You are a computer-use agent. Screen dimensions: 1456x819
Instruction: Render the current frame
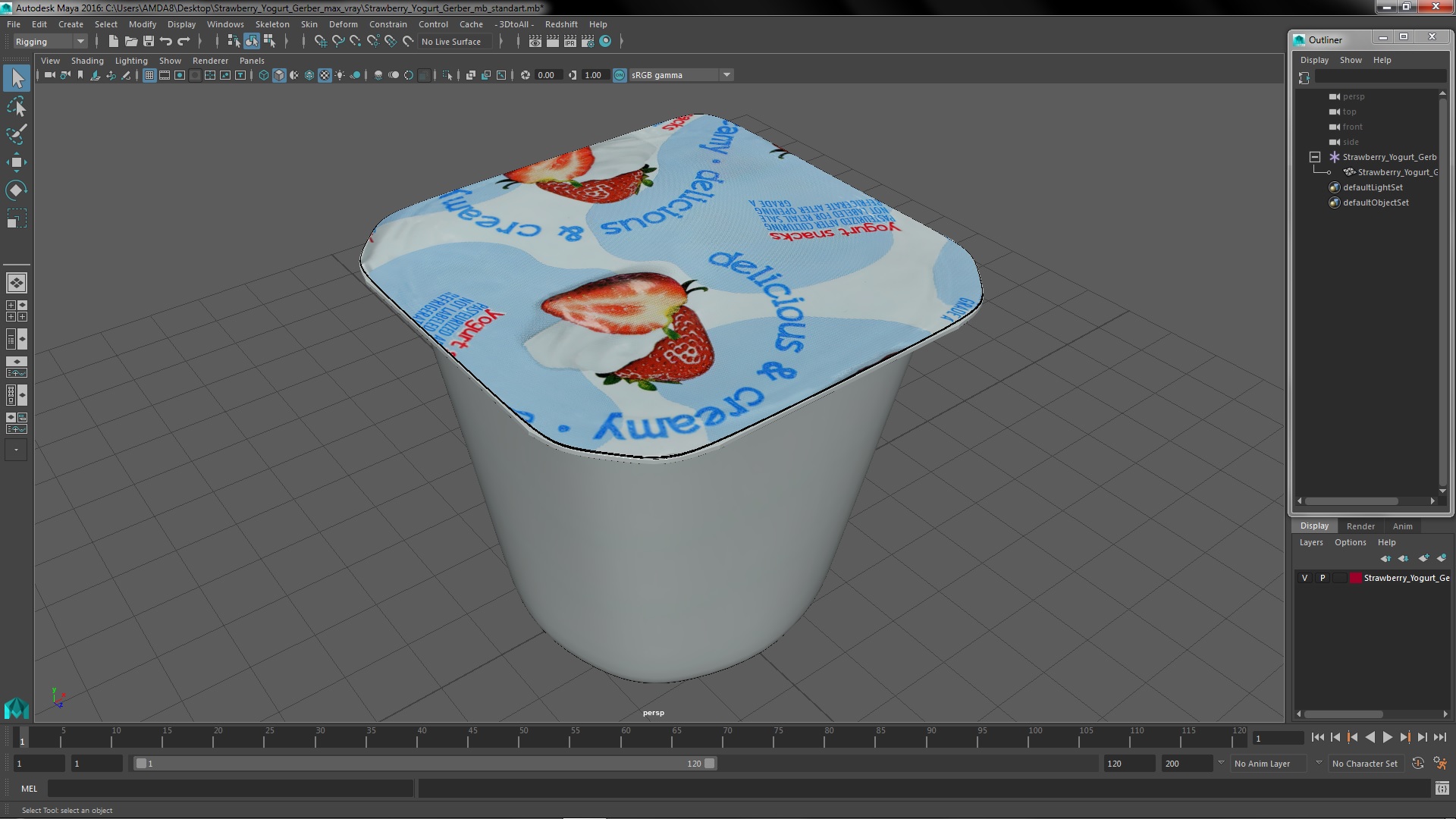tap(553, 42)
